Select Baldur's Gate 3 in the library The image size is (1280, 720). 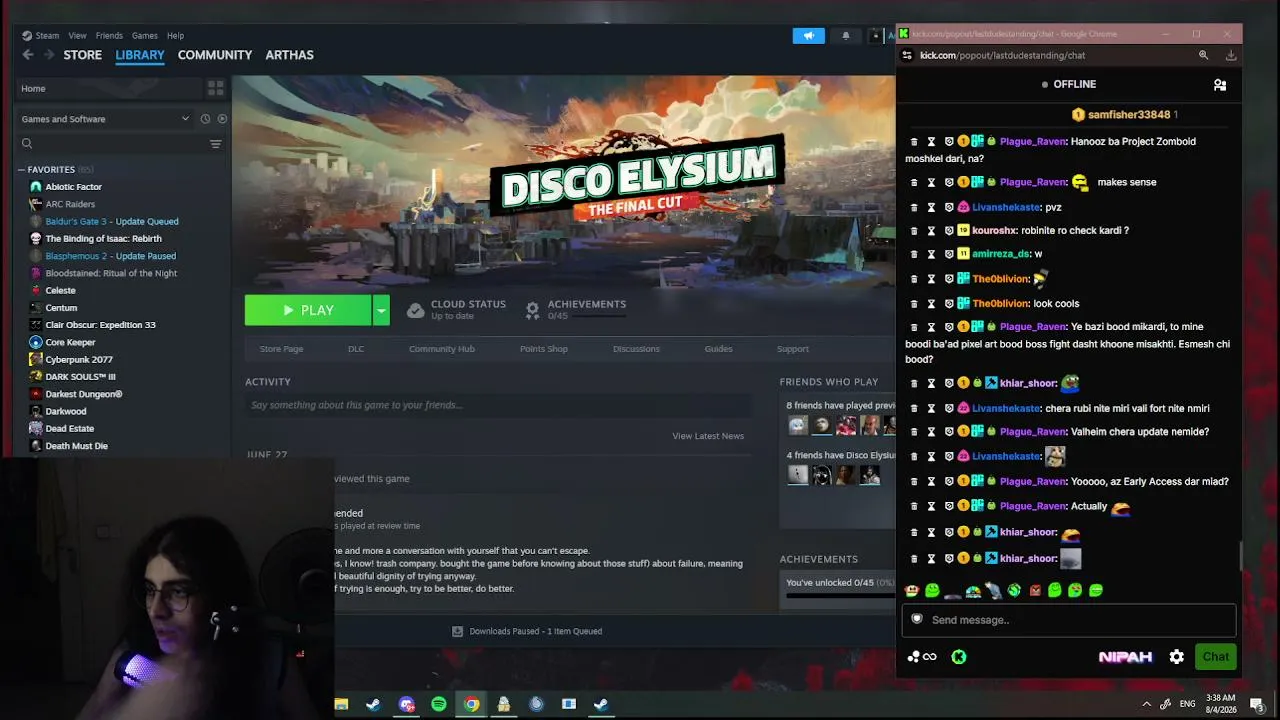pyautogui.click(x=112, y=221)
